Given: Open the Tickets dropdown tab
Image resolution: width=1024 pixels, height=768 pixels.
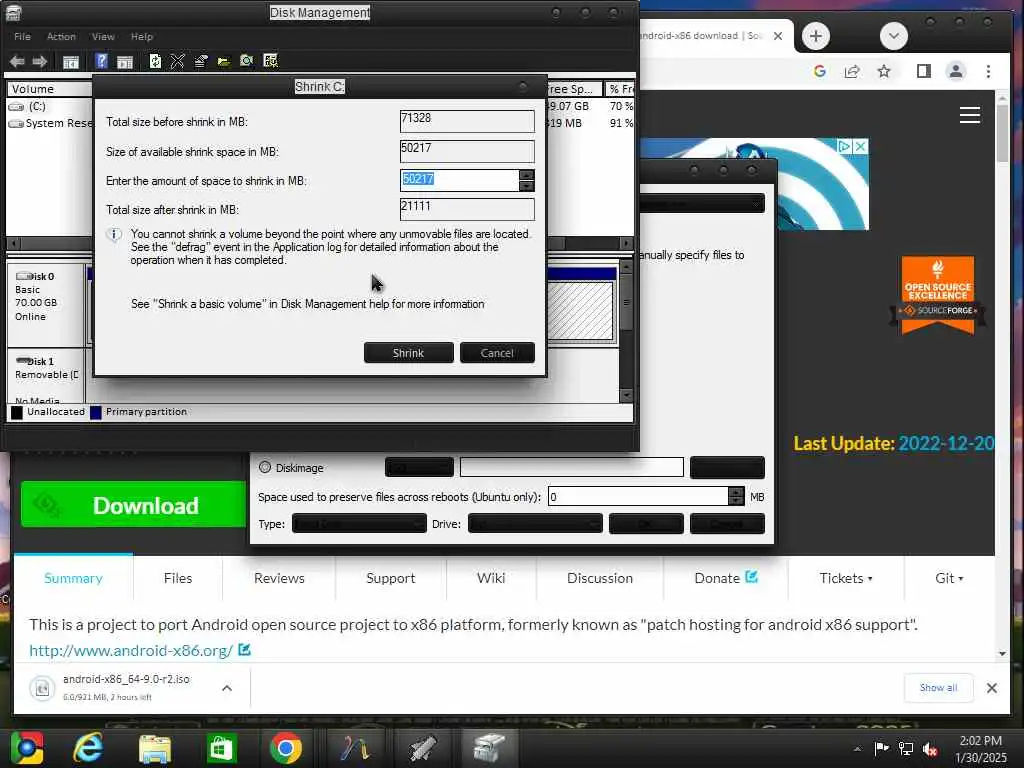Looking at the screenshot, I should pyautogui.click(x=846, y=578).
